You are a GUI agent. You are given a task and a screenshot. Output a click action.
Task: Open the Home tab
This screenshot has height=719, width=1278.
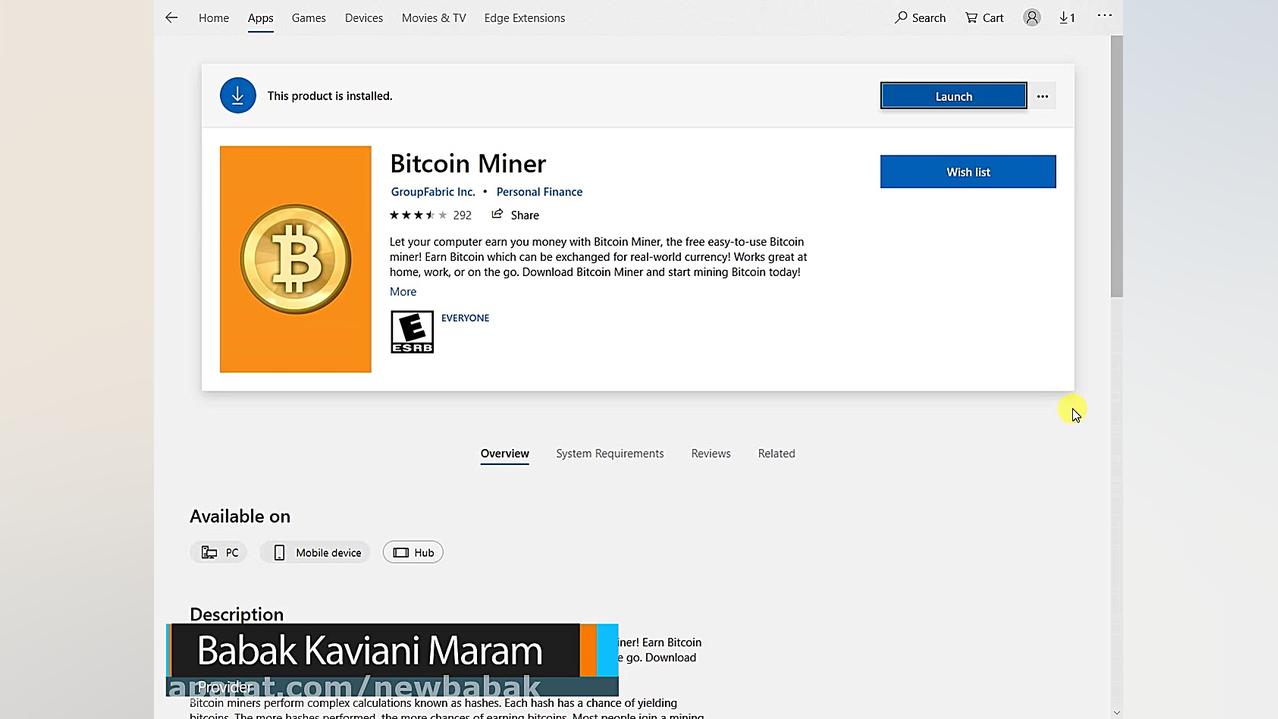(214, 18)
